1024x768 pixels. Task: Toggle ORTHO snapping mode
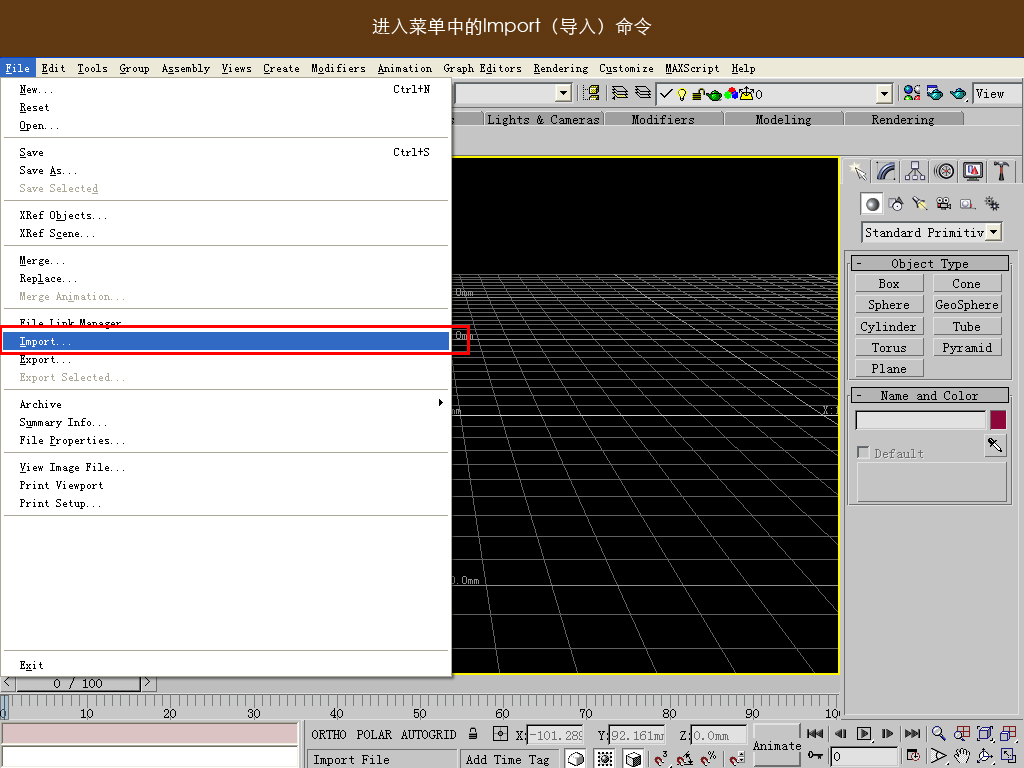[x=328, y=735]
